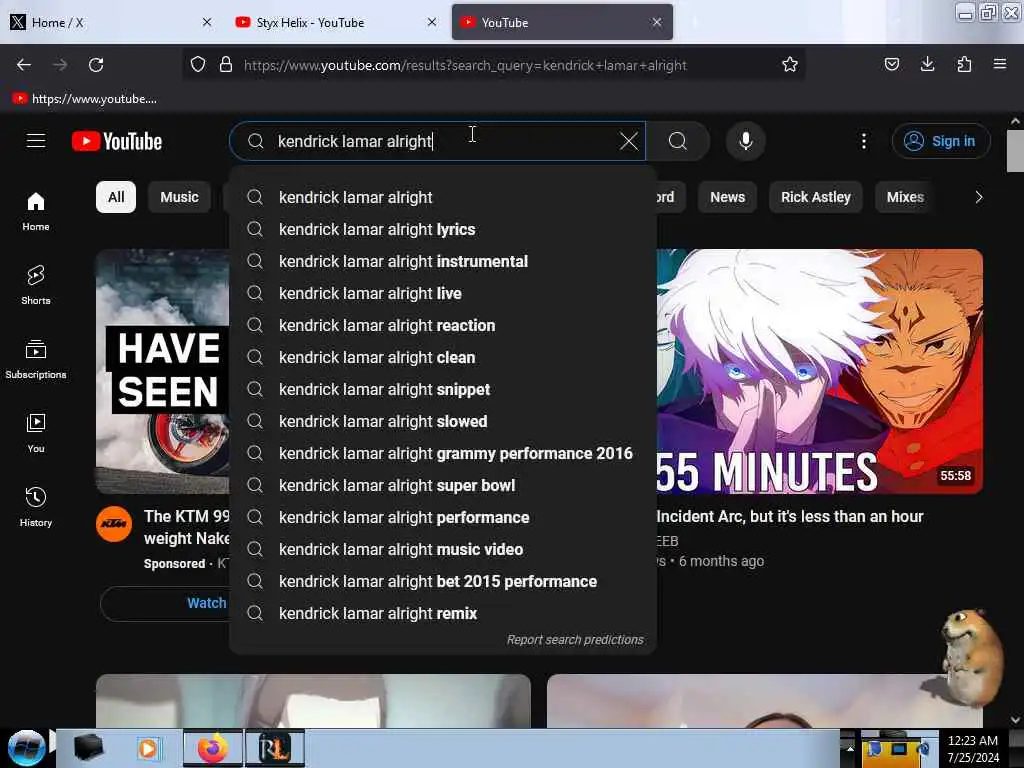Open the youtube.com bookmark in the toolbar

tap(84, 99)
